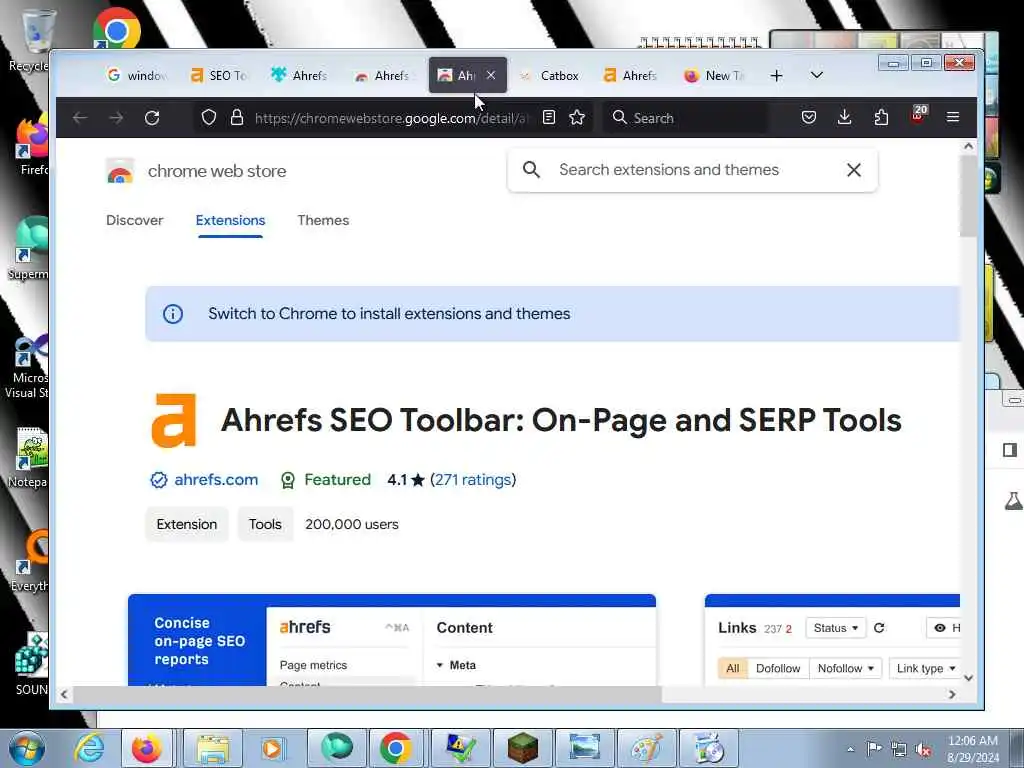The height and width of the screenshot is (768, 1024).
Task: Click the Extension category chip
Action: (187, 524)
